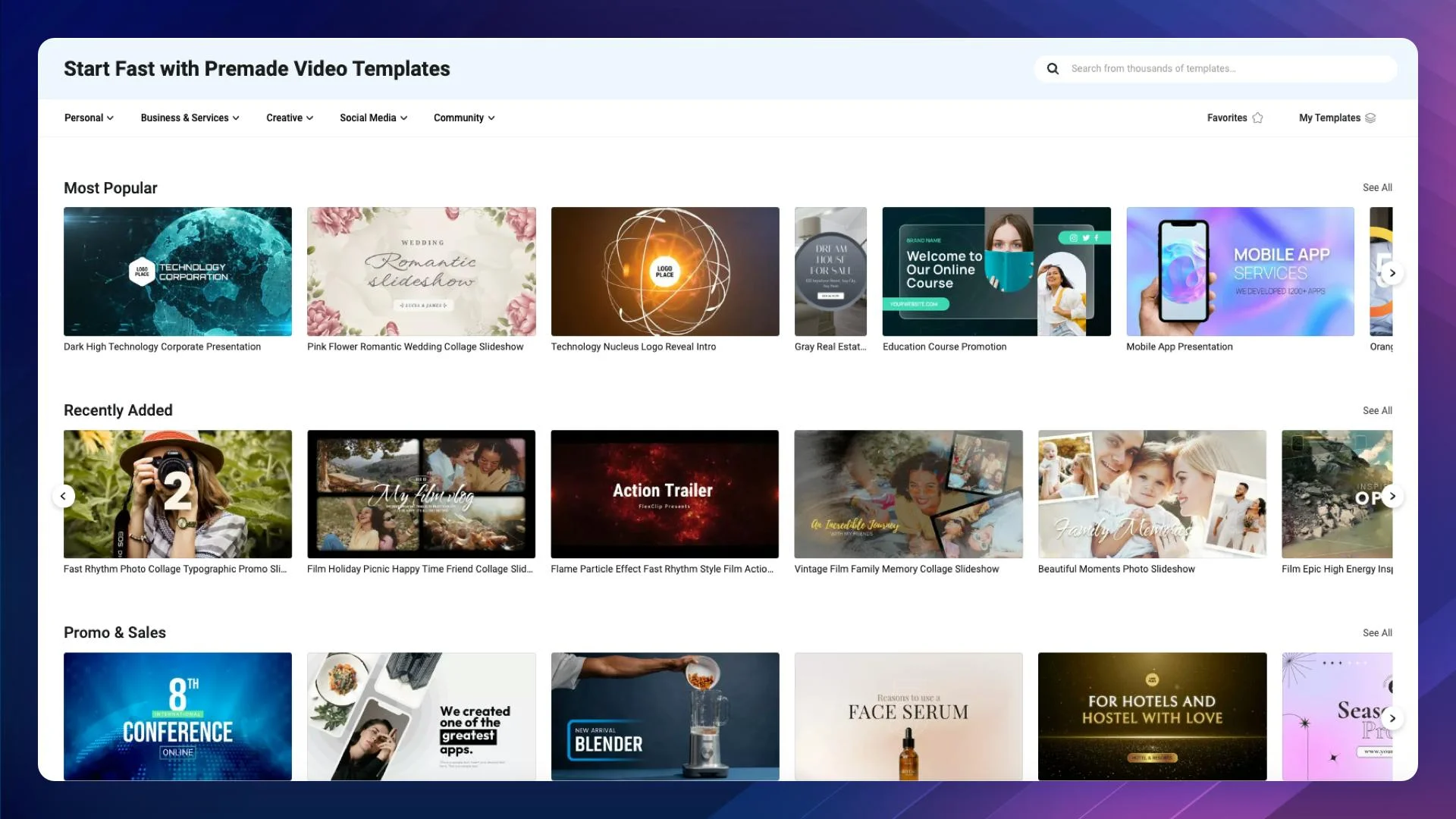Open Fast Rhythm Photo Collage thumbnail
The image size is (1456, 819).
pos(177,494)
